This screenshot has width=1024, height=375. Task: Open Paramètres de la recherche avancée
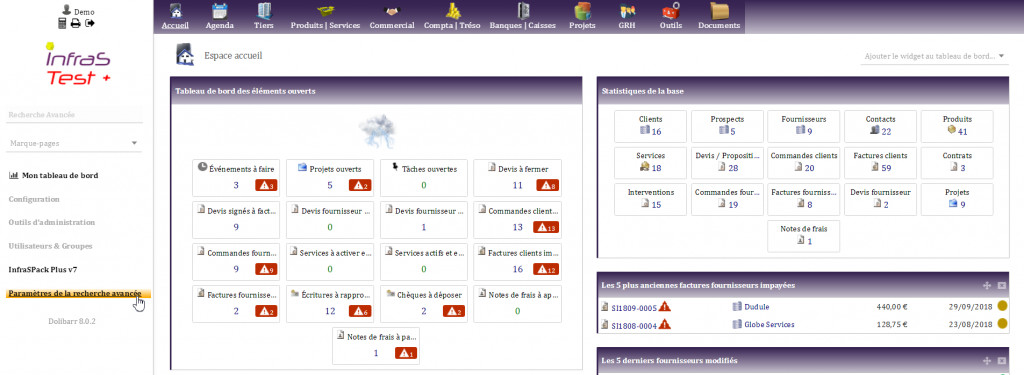point(74,293)
